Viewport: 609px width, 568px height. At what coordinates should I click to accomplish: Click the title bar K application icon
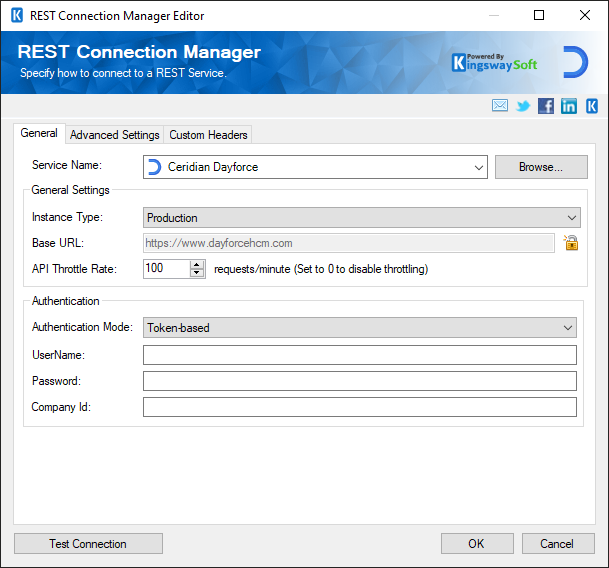17,16
